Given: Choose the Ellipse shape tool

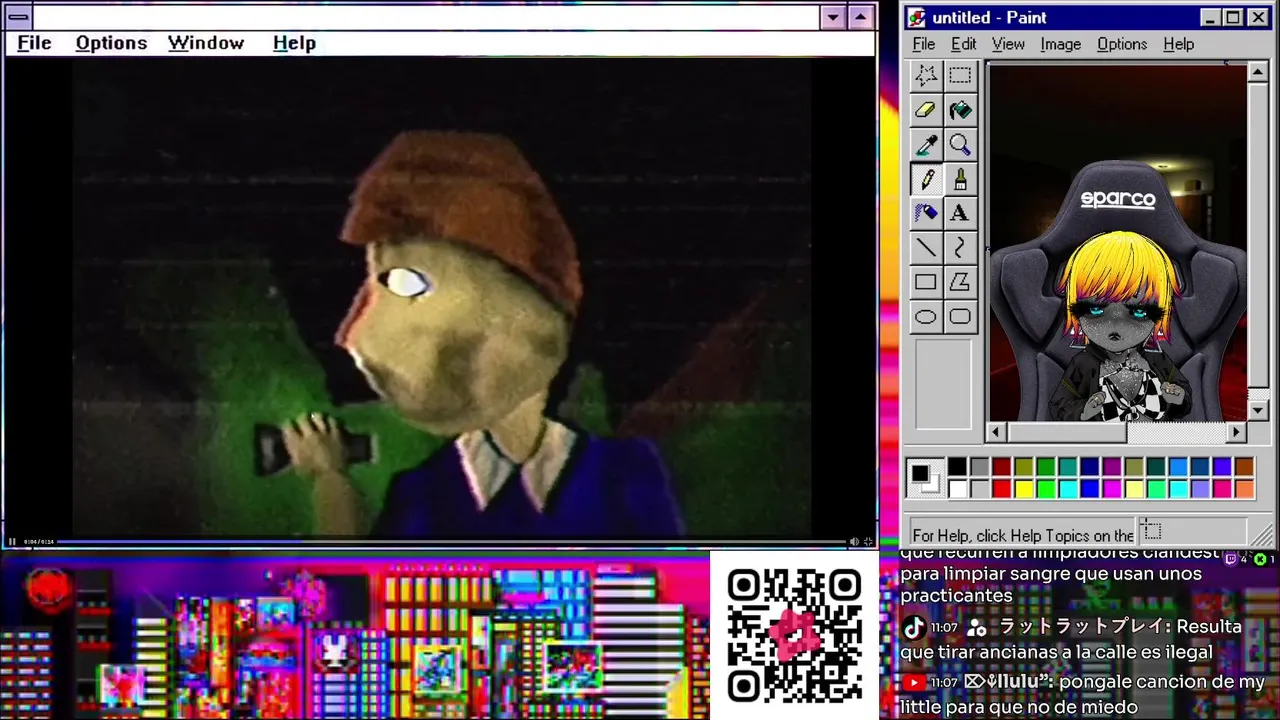Looking at the screenshot, I should tap(926, 317).
